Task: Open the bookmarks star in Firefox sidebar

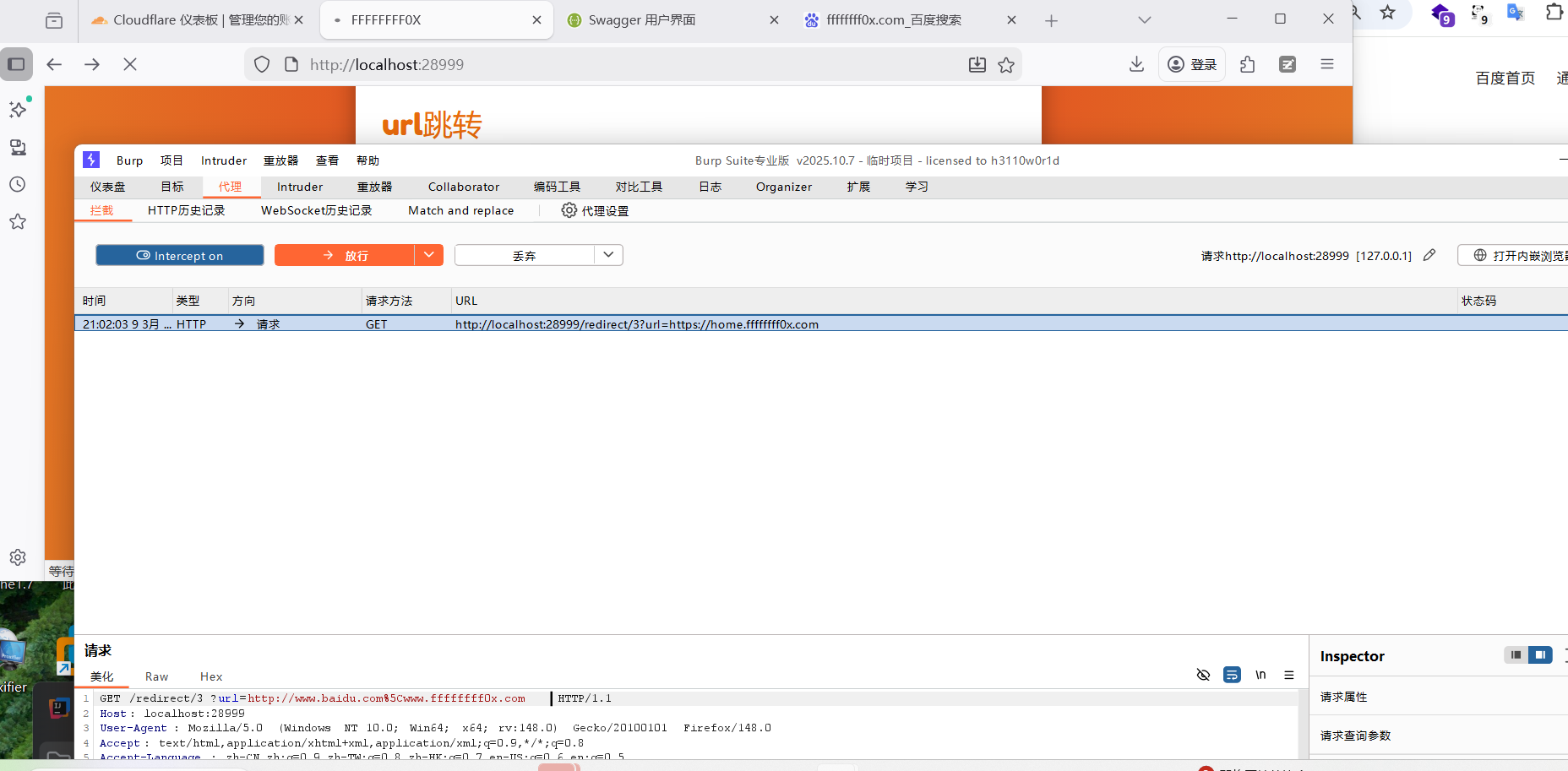Action: point(18,221)
